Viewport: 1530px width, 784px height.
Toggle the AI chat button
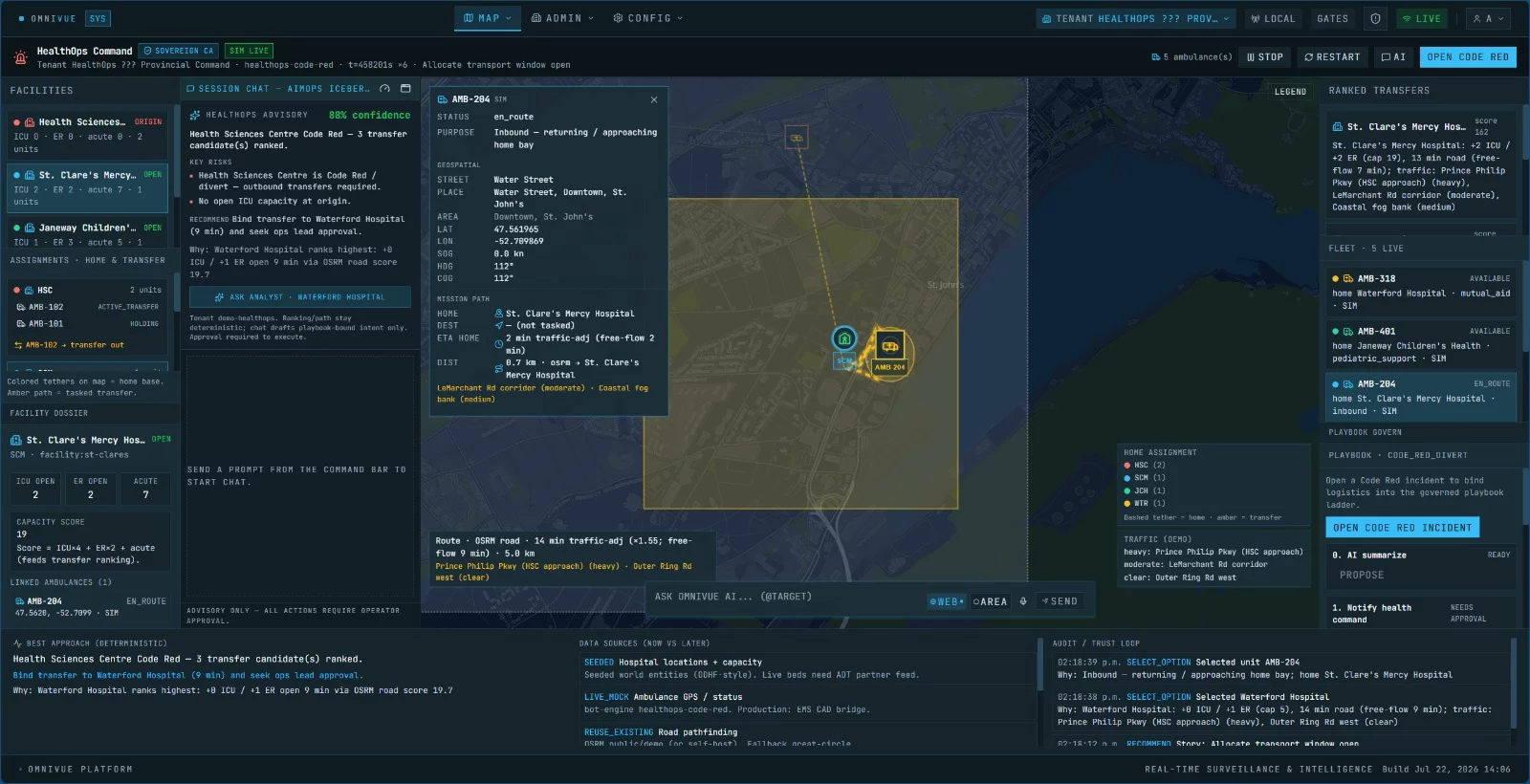tap(1393, 57)
